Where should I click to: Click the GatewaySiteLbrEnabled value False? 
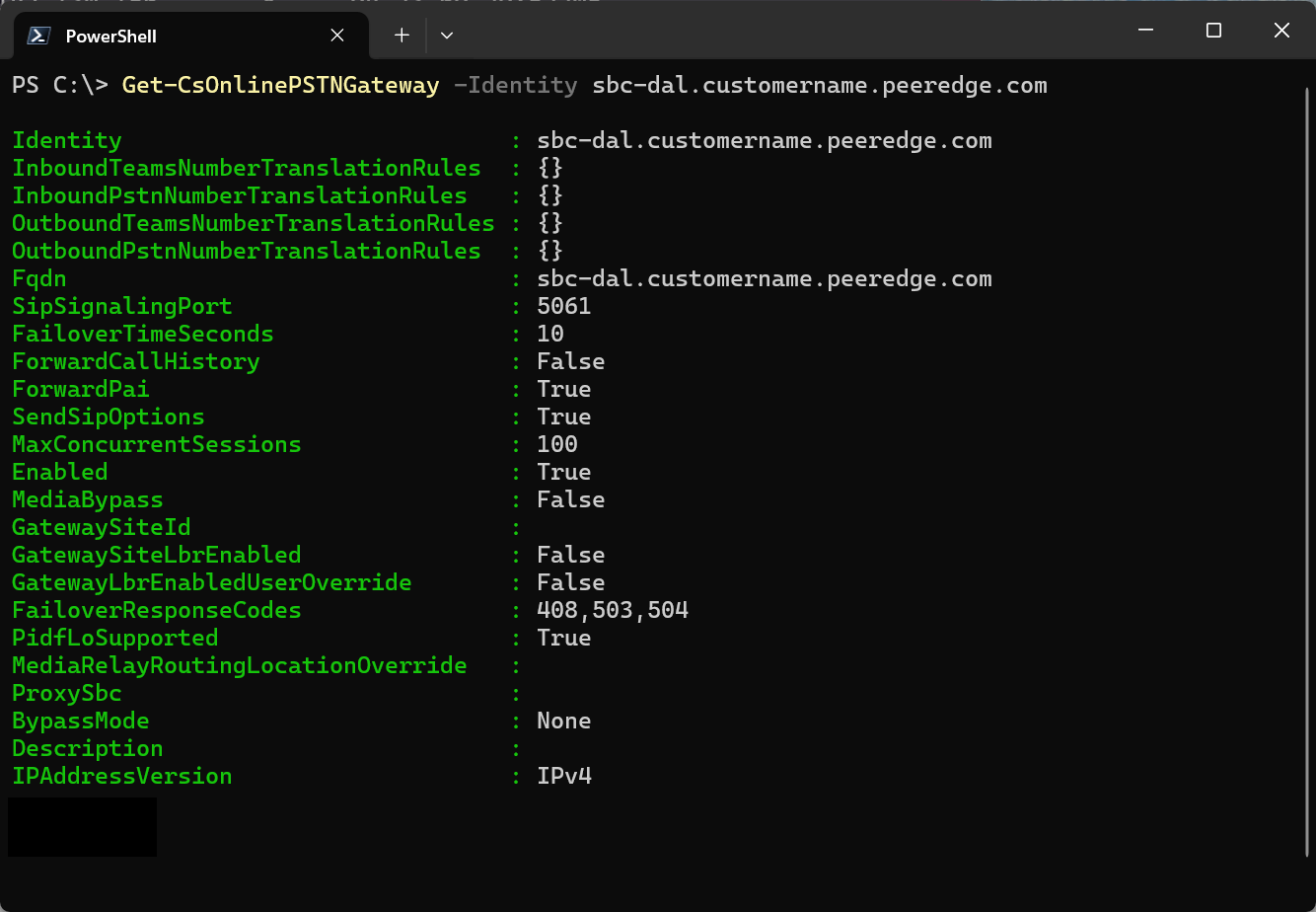point(571,555)
